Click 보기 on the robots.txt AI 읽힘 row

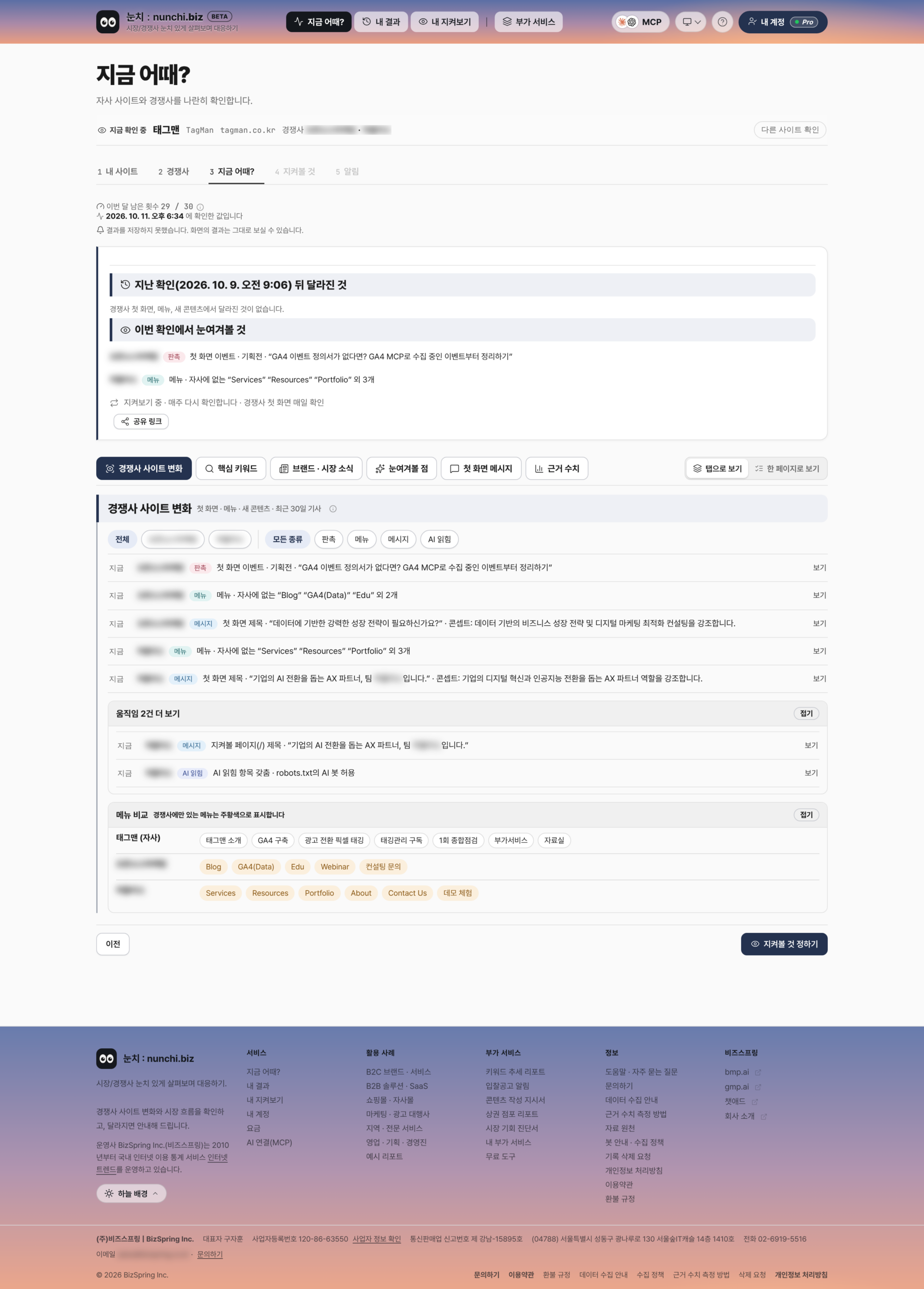coord(811,773)
